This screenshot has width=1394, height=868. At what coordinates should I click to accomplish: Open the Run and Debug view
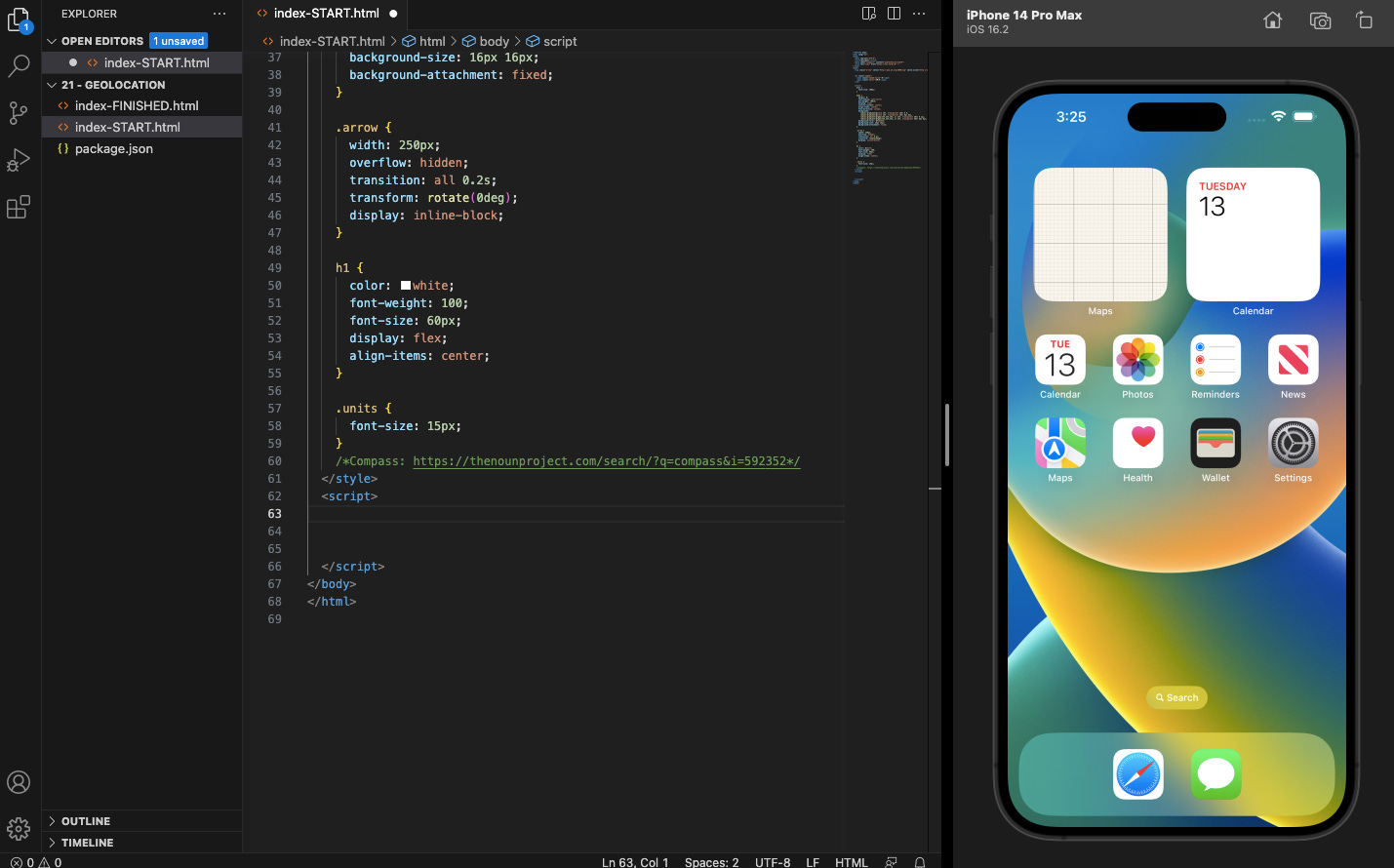pos(20,160)
